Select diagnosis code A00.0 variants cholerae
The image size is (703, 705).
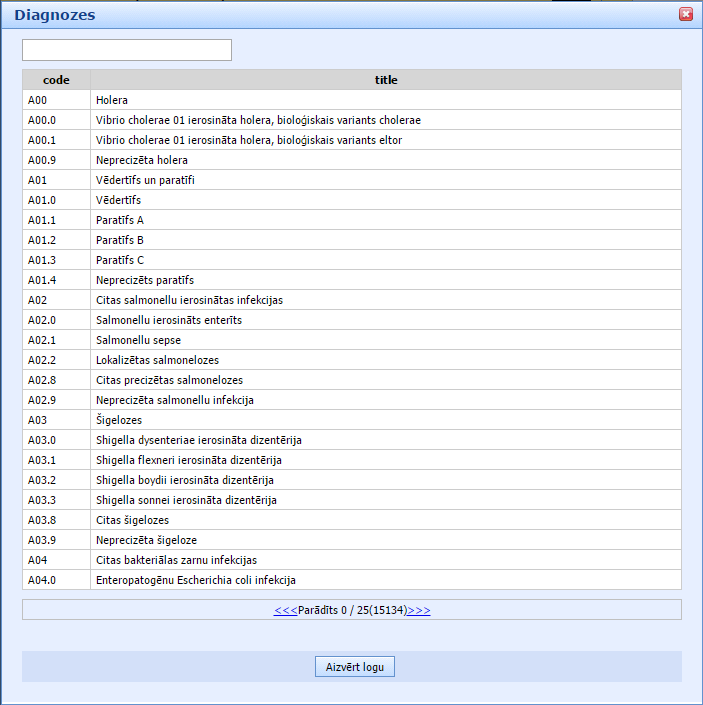tap(258, 120)
